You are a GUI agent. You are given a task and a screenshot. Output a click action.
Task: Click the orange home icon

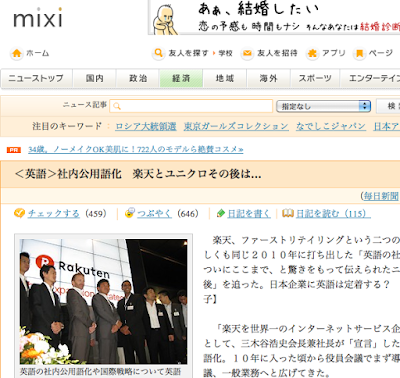16,53
